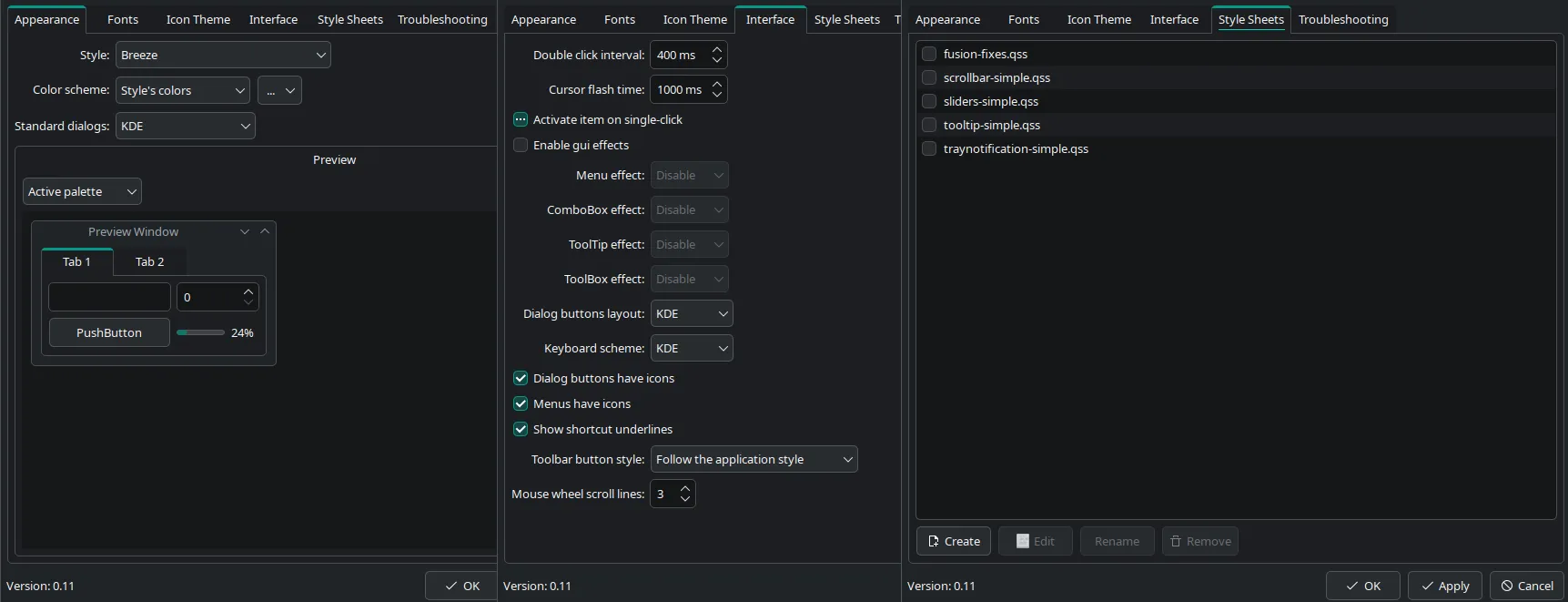
Task: Click the Create stylesheet button
Action: pyautogui.click(x=954, y=541)
